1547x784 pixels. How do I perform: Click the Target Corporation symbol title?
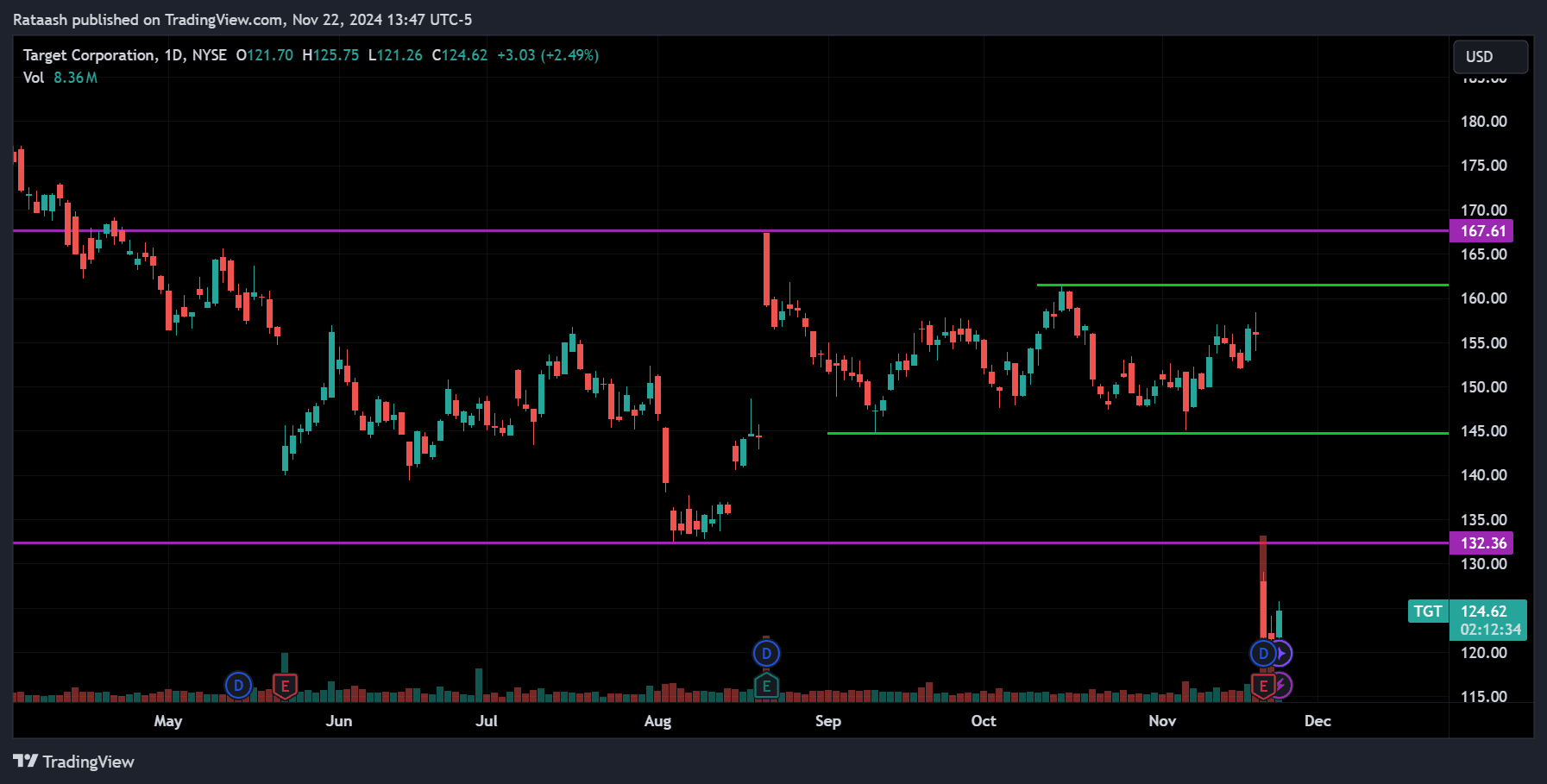point(89,55)
